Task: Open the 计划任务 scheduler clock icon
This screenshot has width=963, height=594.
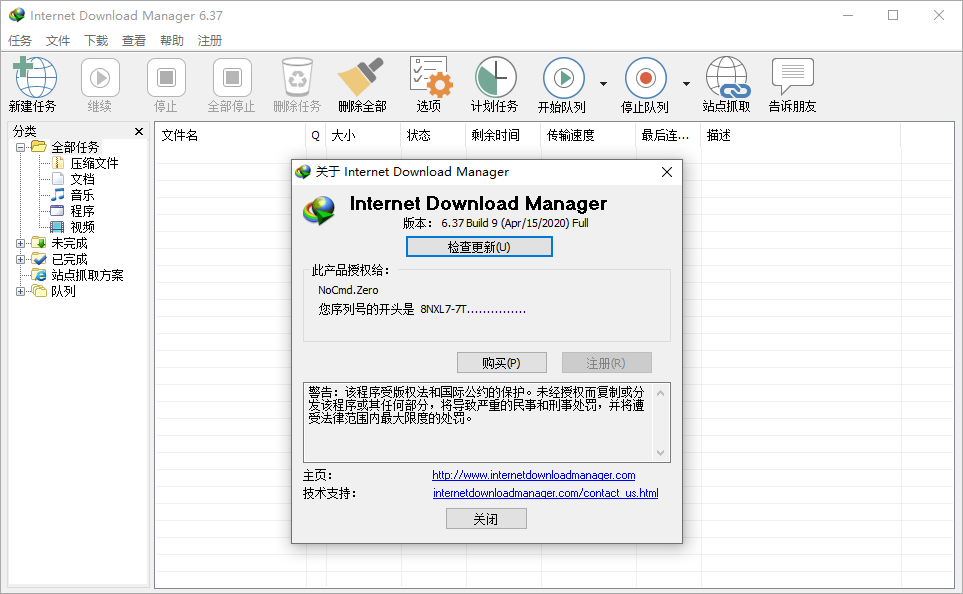Action: (x=495, y=84)
